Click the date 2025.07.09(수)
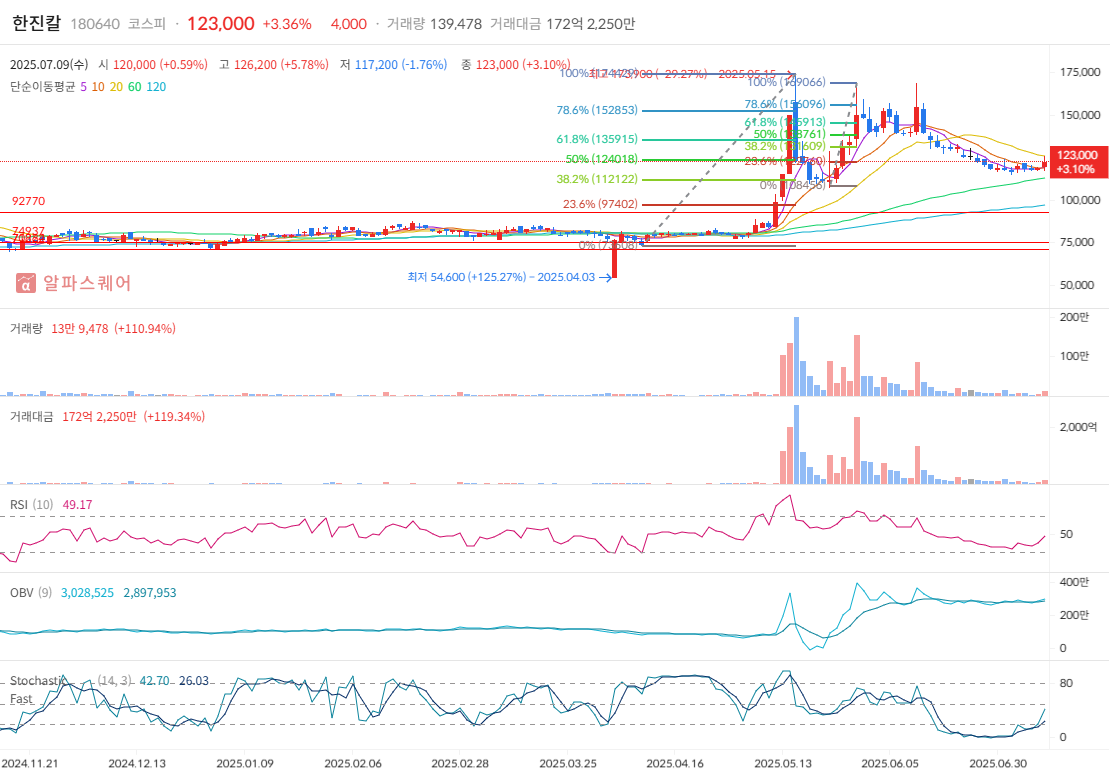Viewport: 1110px width, 778px height. 49,64
